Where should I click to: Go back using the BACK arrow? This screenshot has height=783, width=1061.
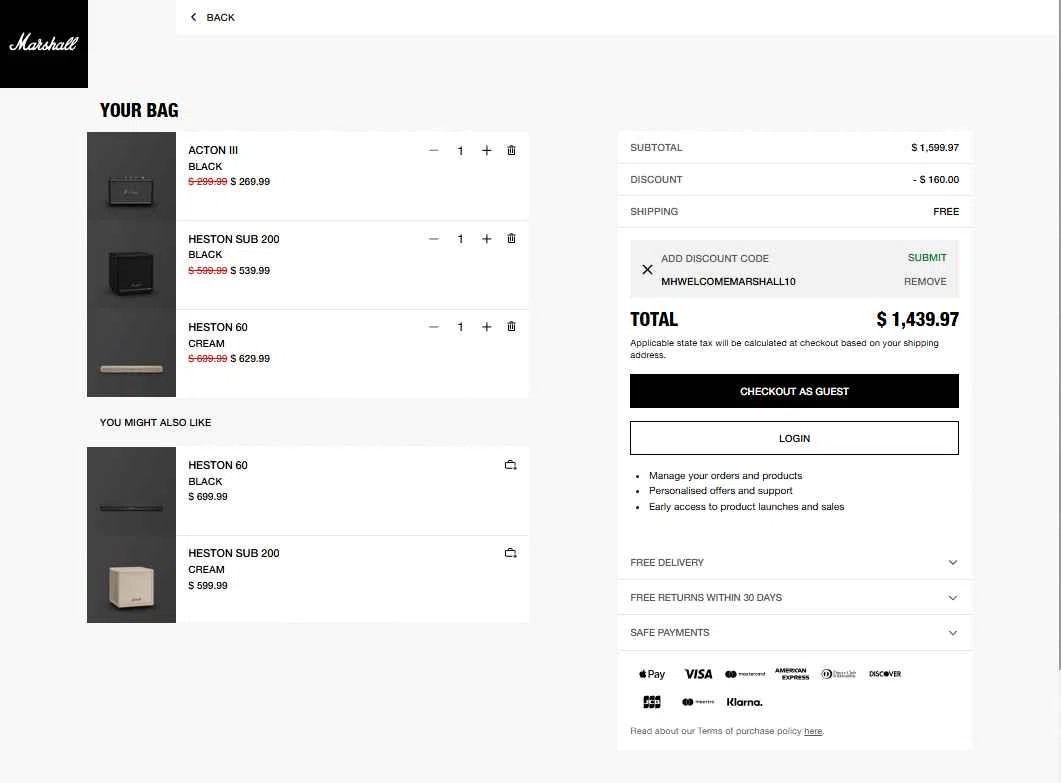coord(212,17)
